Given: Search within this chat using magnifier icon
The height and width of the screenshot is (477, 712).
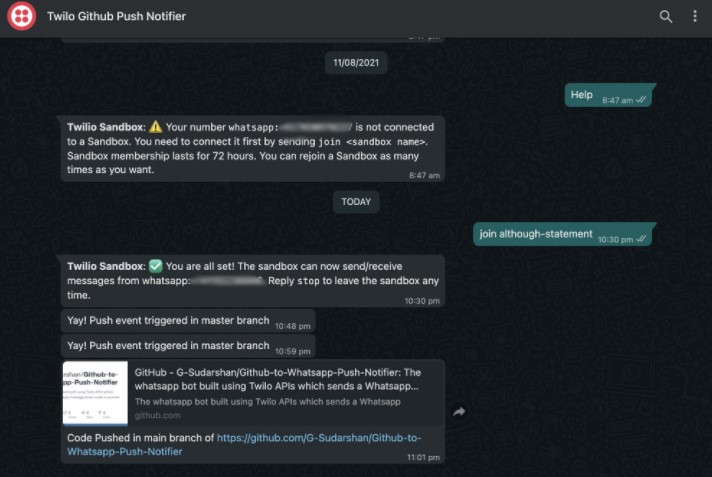Looking at the screenshot, I should (x=666, y=16).
